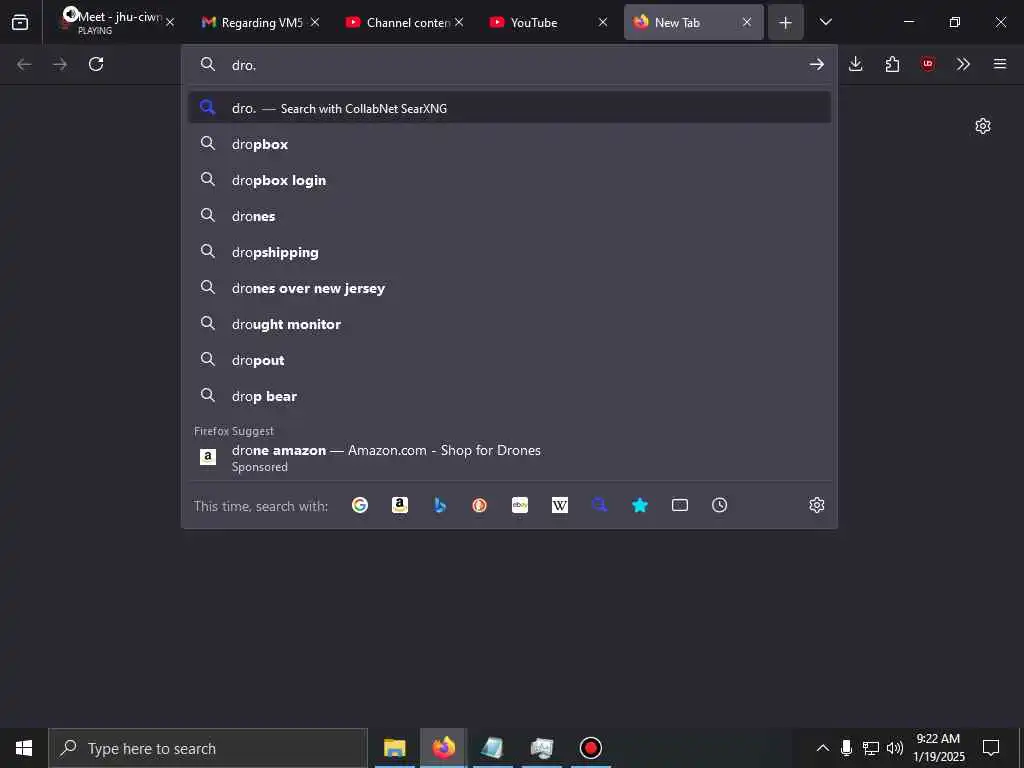
Task: Search in history clock icon
Action: (720, 505)
